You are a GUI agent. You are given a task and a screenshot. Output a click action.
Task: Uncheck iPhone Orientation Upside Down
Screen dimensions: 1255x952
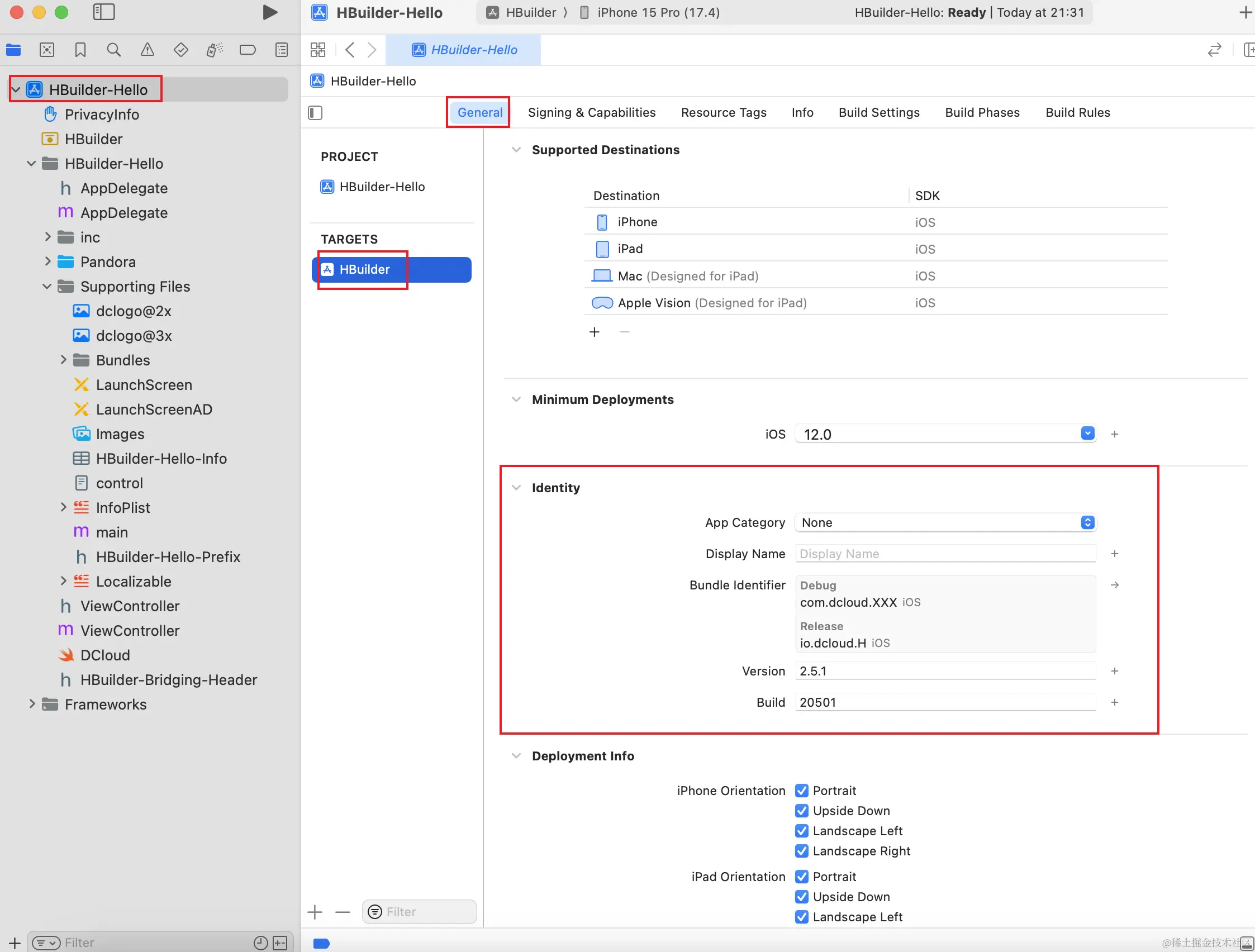click(x=801, y=811)
